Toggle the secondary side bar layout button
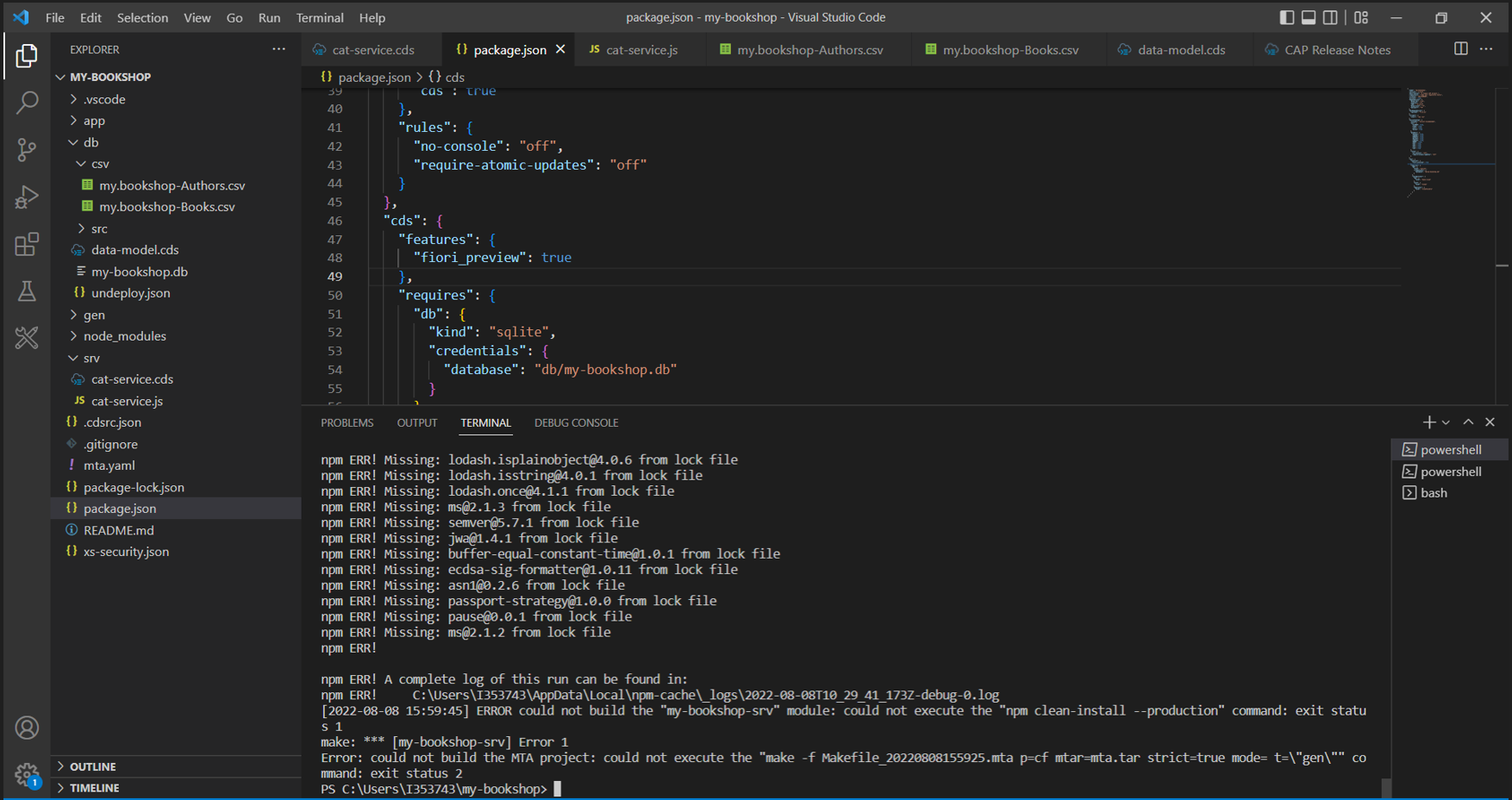 click(1331, 17)
